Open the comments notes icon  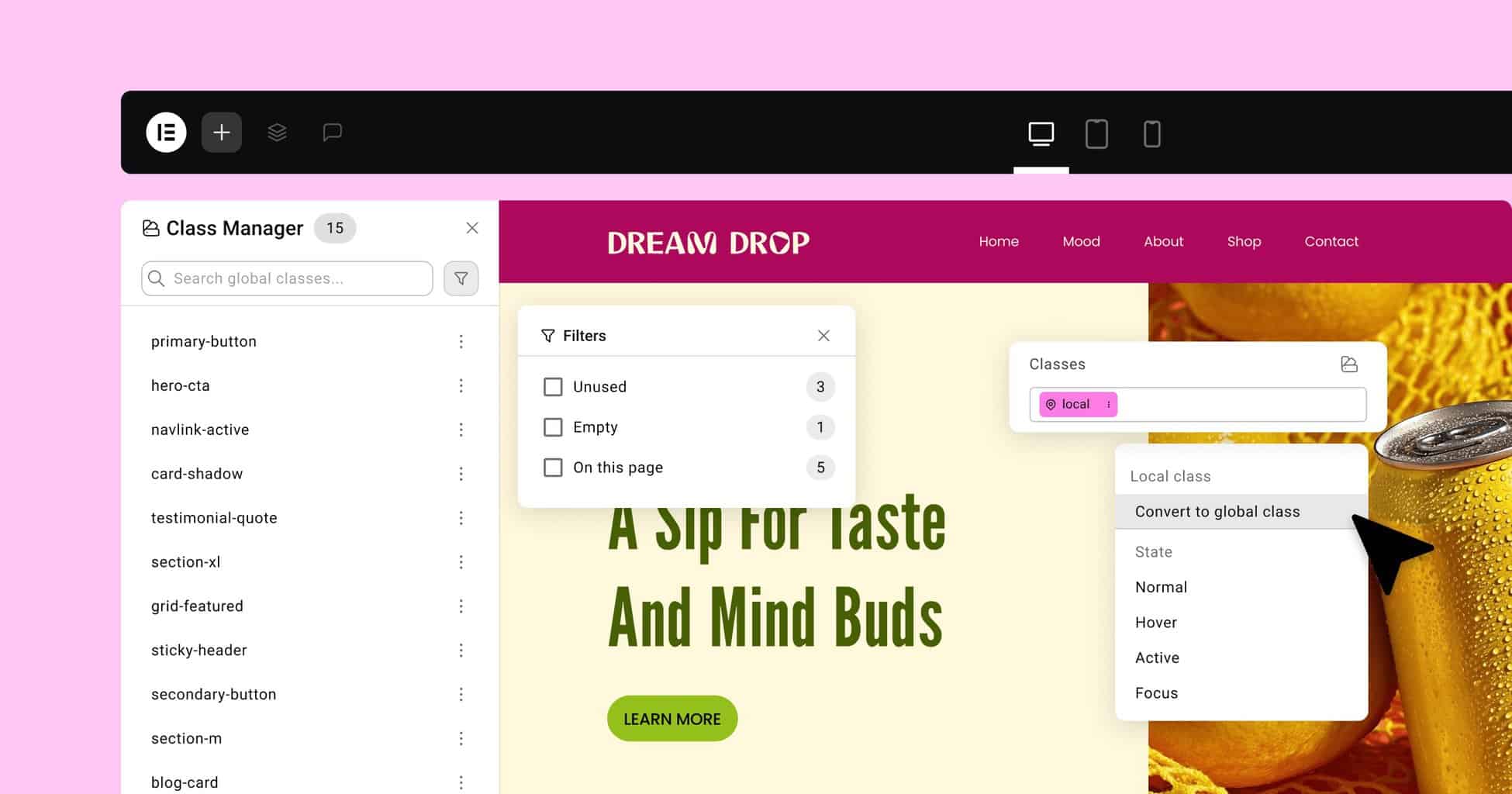332,133
